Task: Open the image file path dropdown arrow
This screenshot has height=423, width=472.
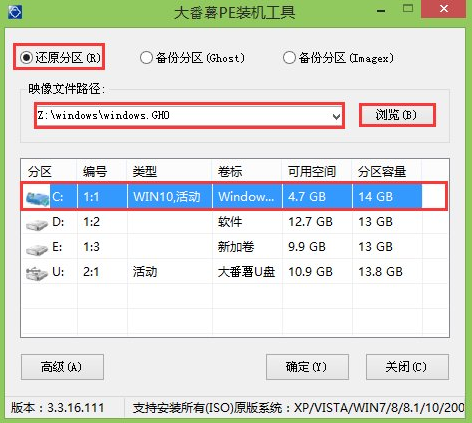Action: [336, 116]
